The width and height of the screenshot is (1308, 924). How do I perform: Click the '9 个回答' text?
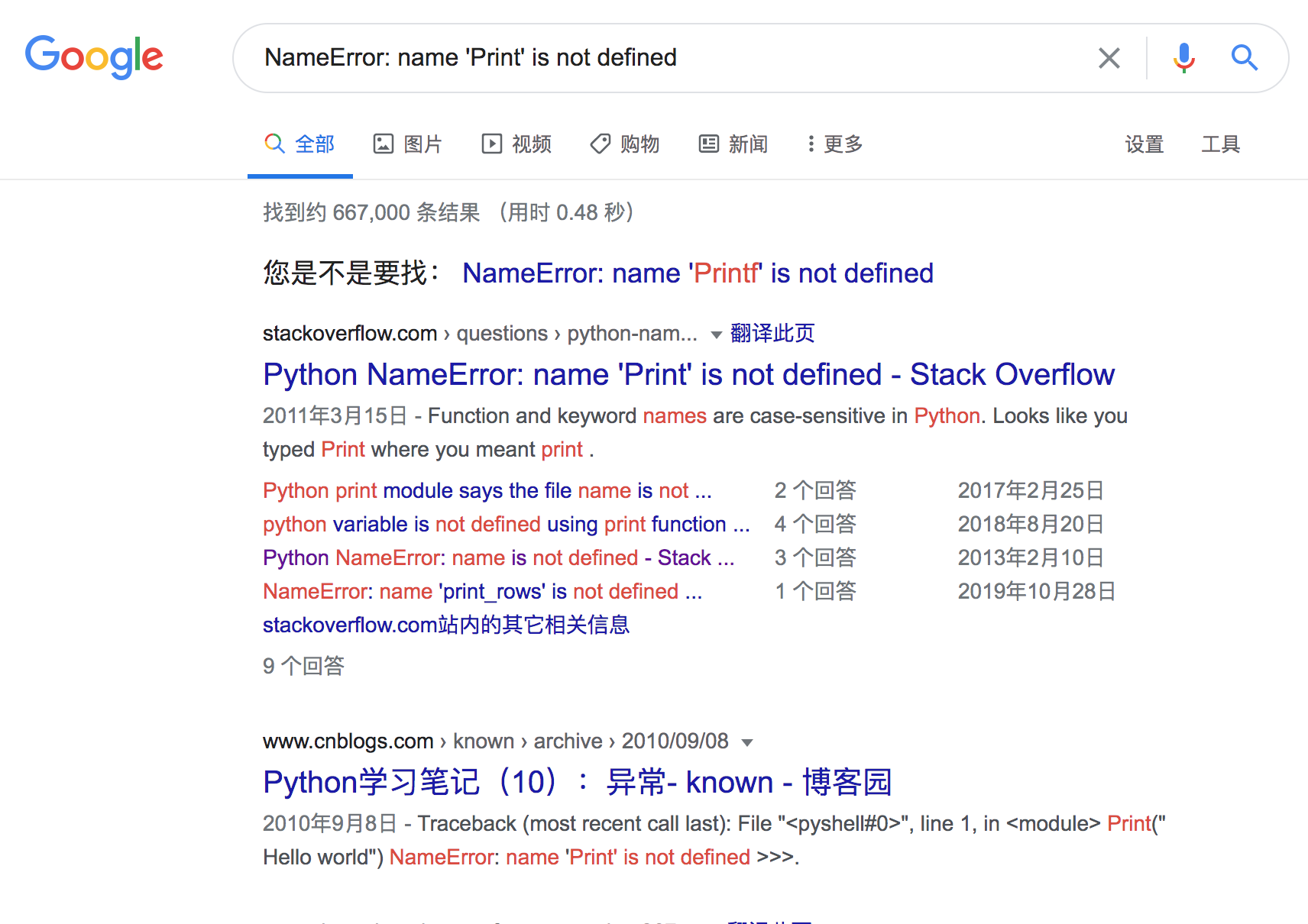(x=303, y=666)
